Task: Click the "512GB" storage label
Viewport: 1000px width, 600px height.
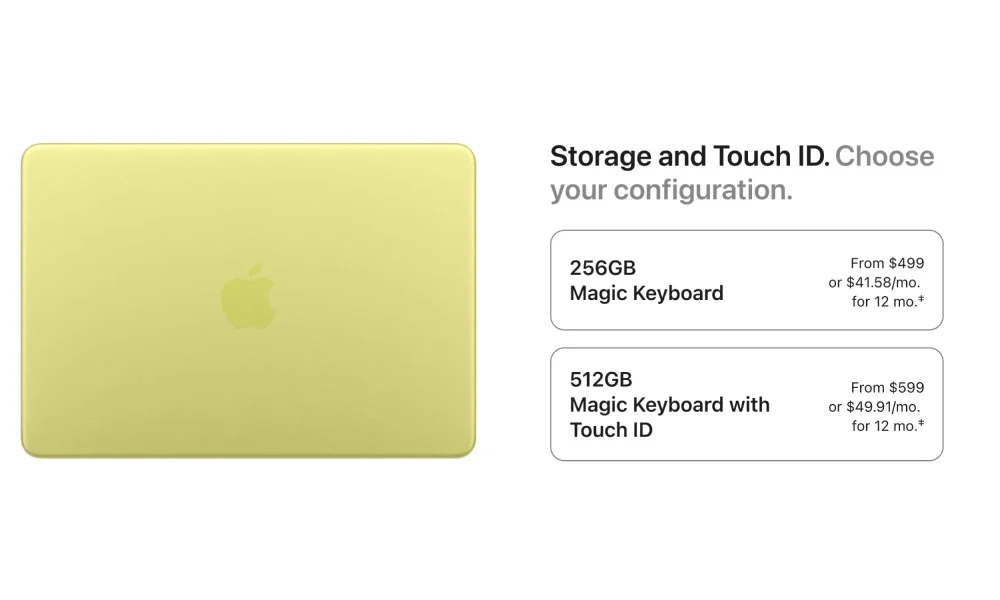Action: tap(601, 380)
